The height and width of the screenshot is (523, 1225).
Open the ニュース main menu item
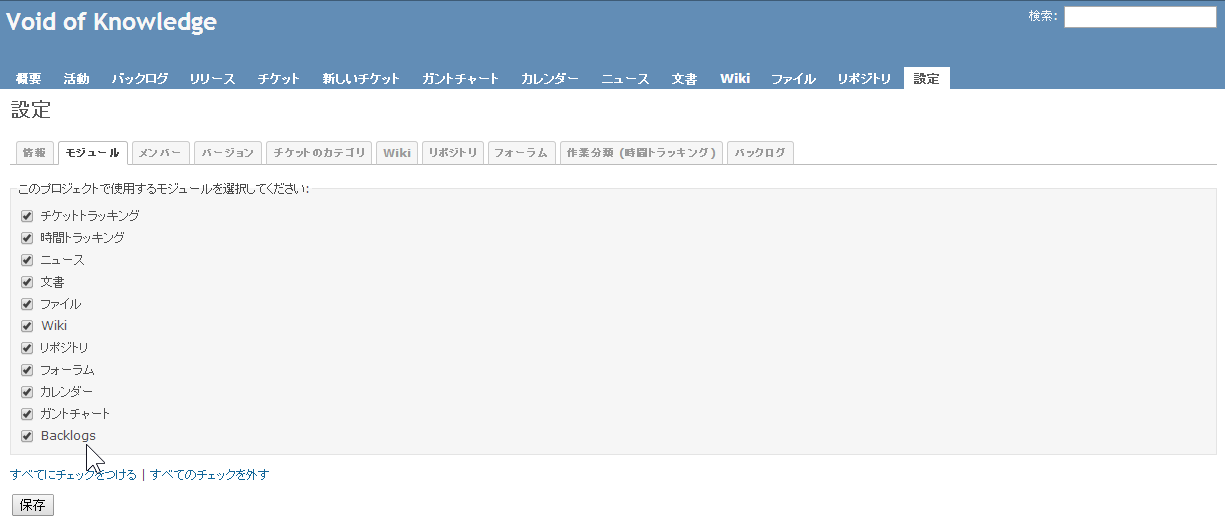[625, 79]
